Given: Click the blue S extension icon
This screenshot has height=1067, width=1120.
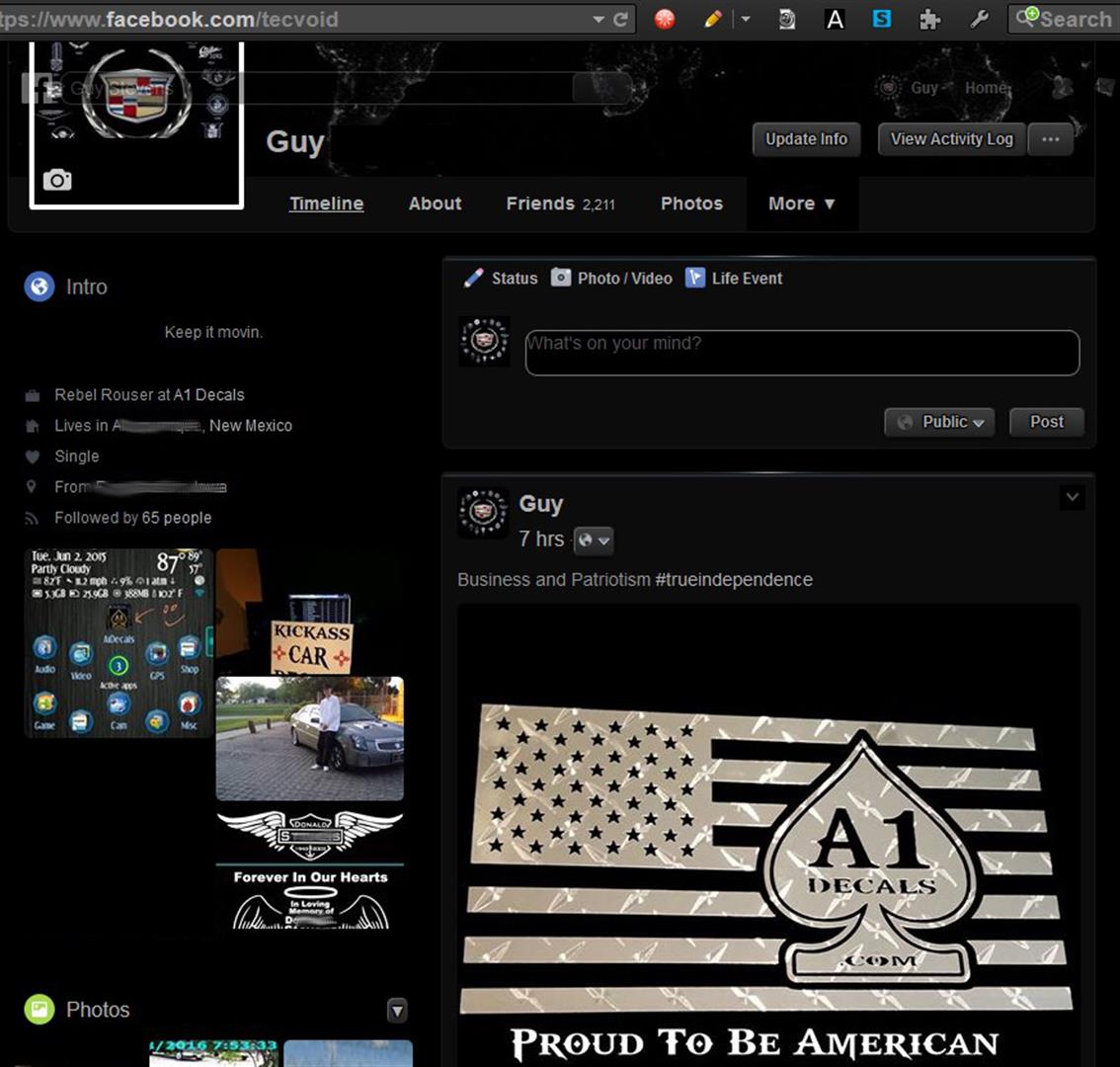Looking at the screenshot, I should [882, 20].
